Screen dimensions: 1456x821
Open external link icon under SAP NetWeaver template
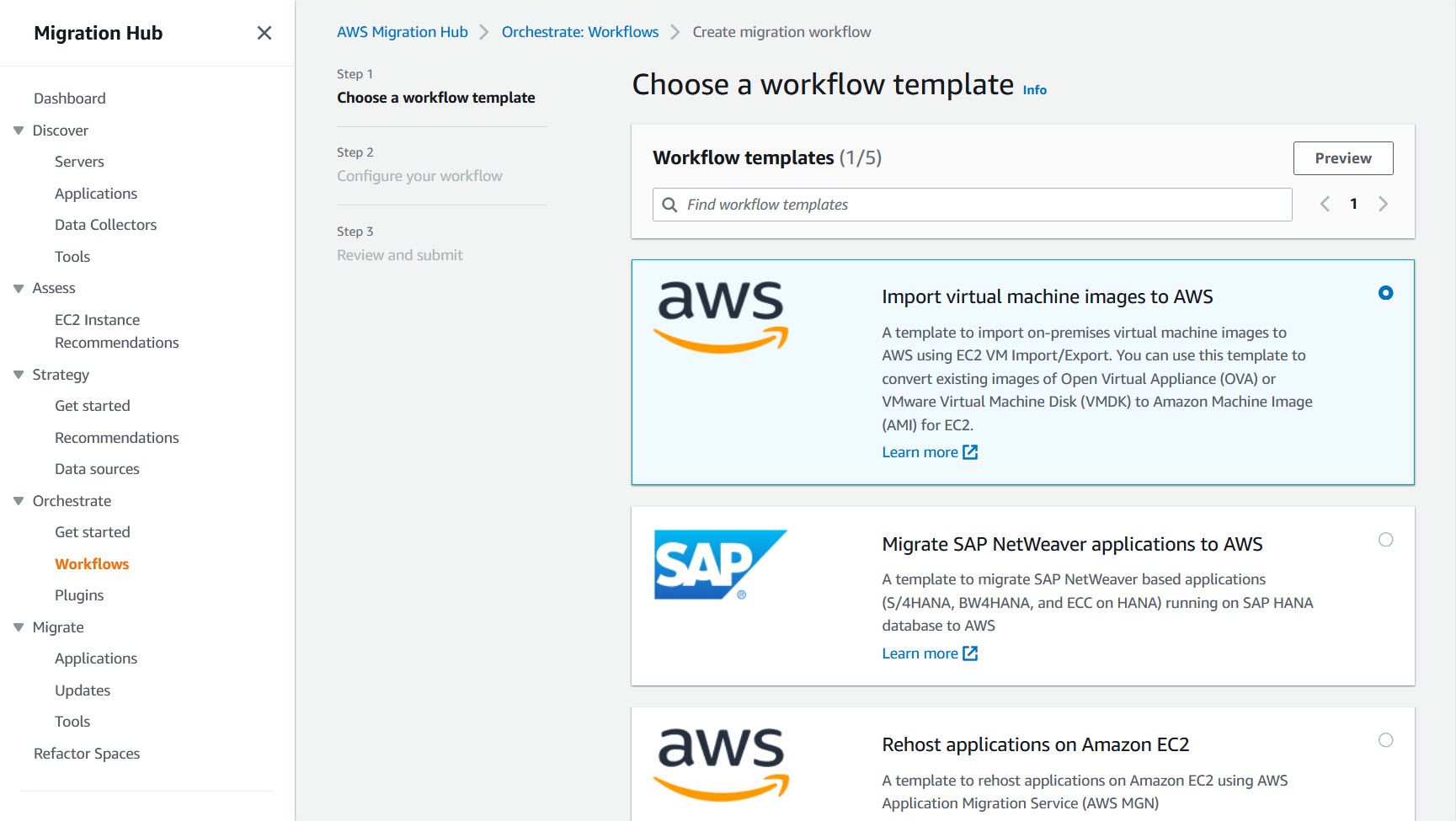(x=970, y=653)
